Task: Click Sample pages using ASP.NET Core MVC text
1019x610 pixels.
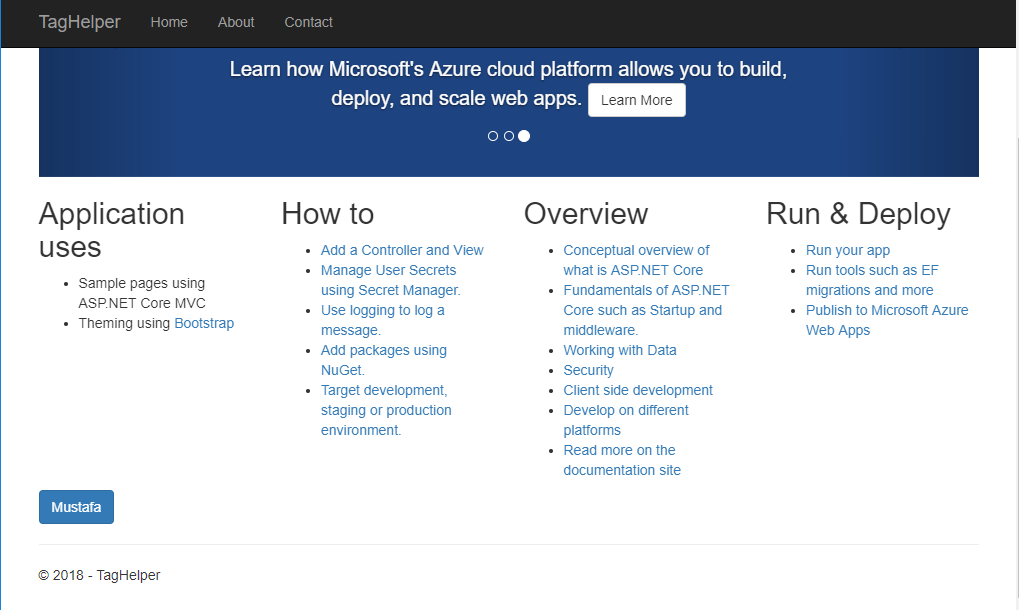Action: pos(142,293)
